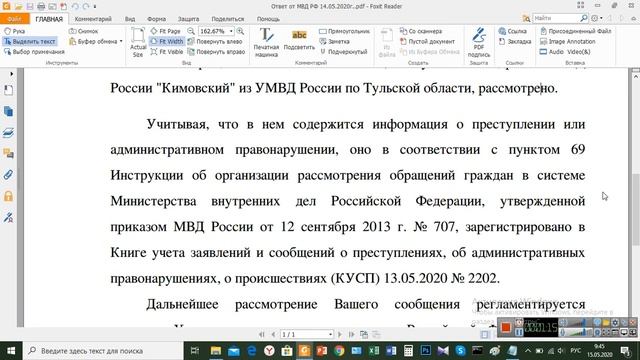Open the Помощь ribbon tab
This screenshot has width=640, height=360.
pyautogui.click(x=268, y=19)
